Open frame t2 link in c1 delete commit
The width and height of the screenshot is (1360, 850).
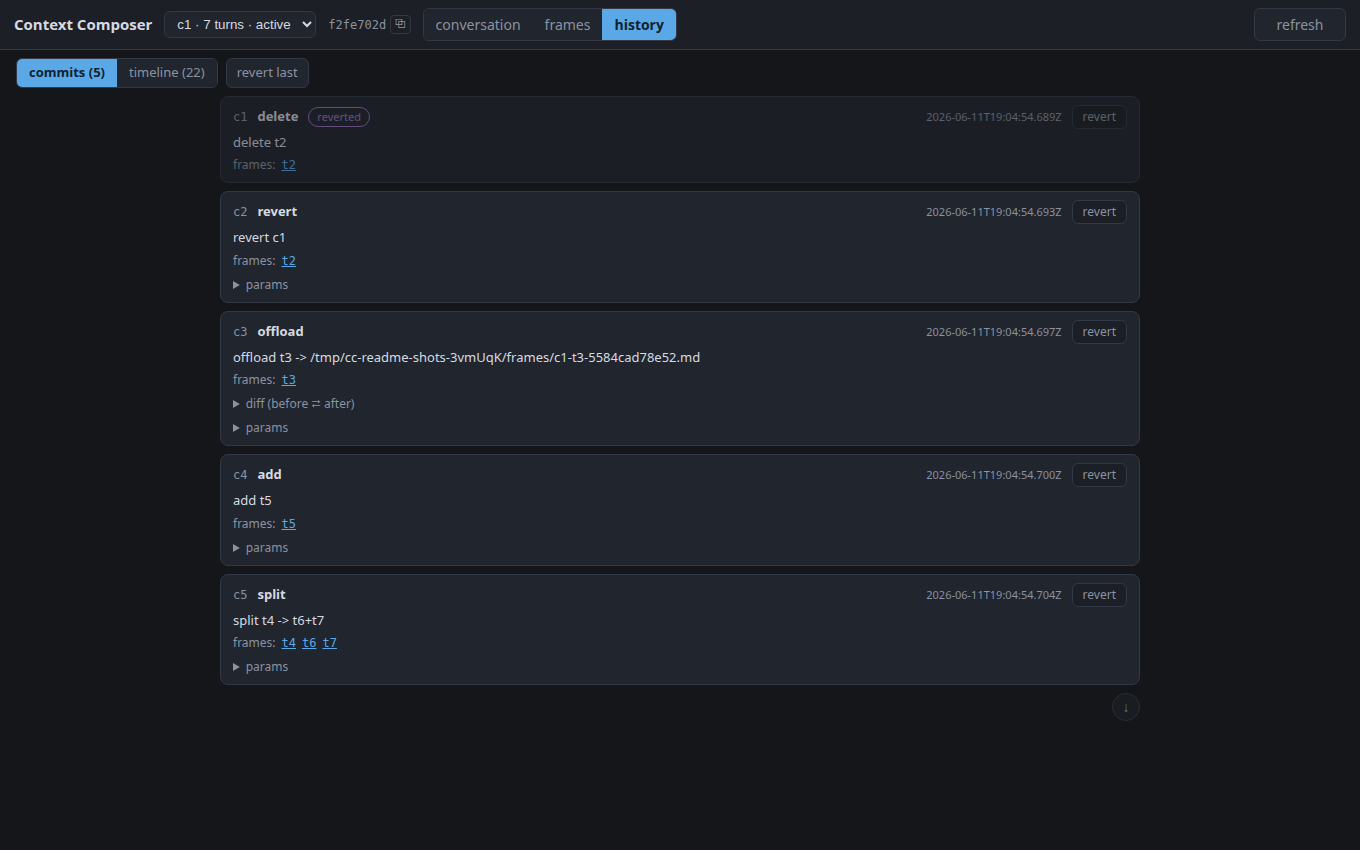coord(289,165)
